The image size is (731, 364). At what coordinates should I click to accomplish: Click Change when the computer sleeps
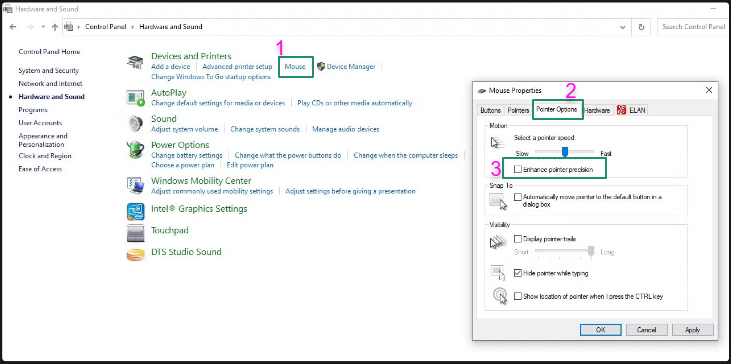tap(406, 155)
